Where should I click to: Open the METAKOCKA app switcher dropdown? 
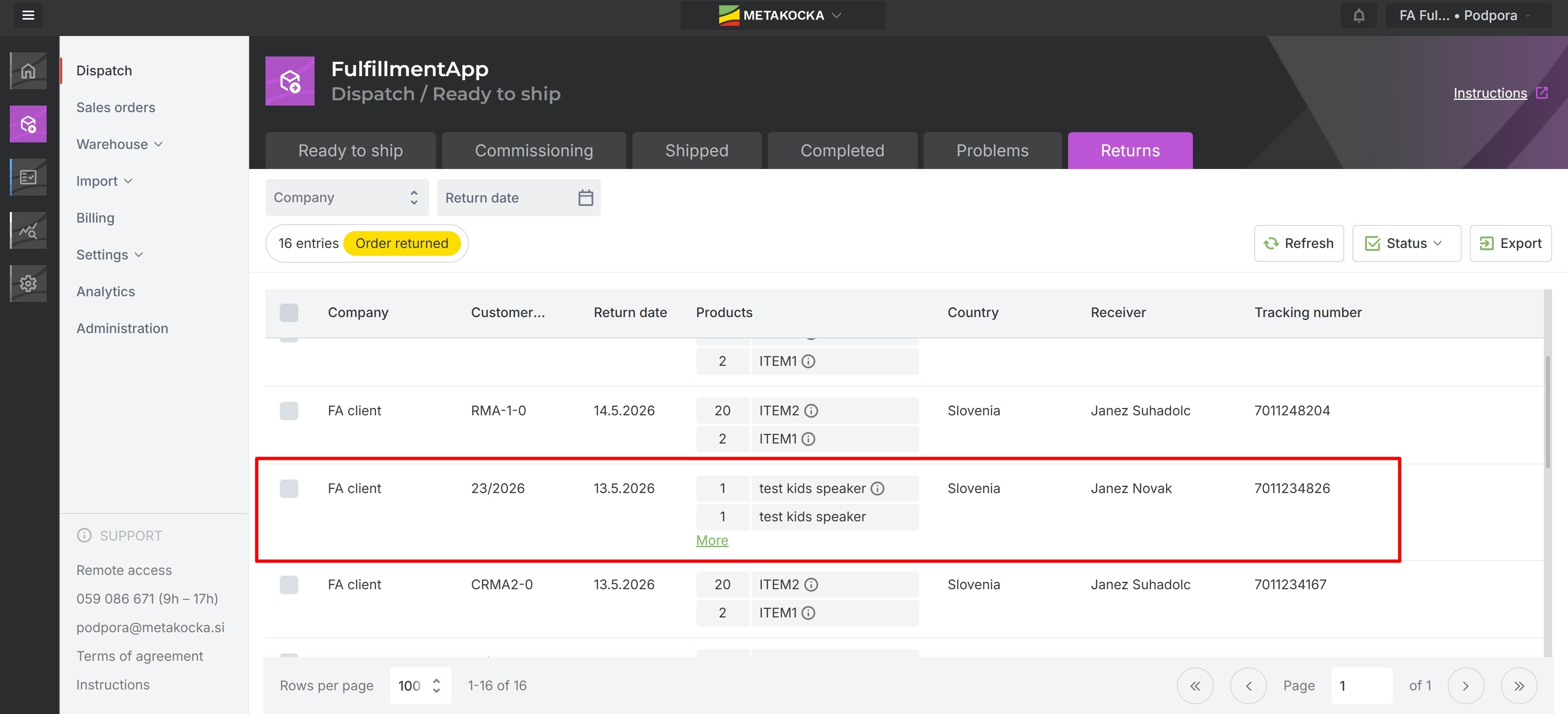point(783,15)
